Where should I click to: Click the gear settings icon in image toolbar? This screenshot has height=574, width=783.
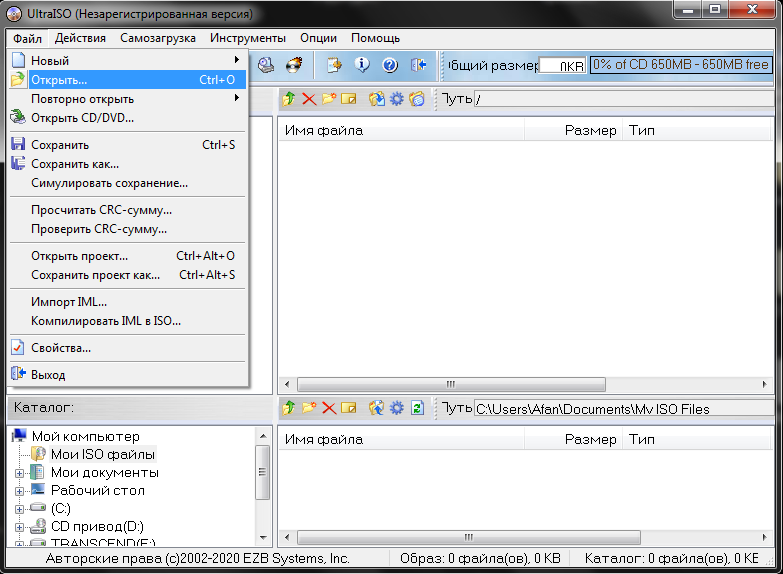396,99
